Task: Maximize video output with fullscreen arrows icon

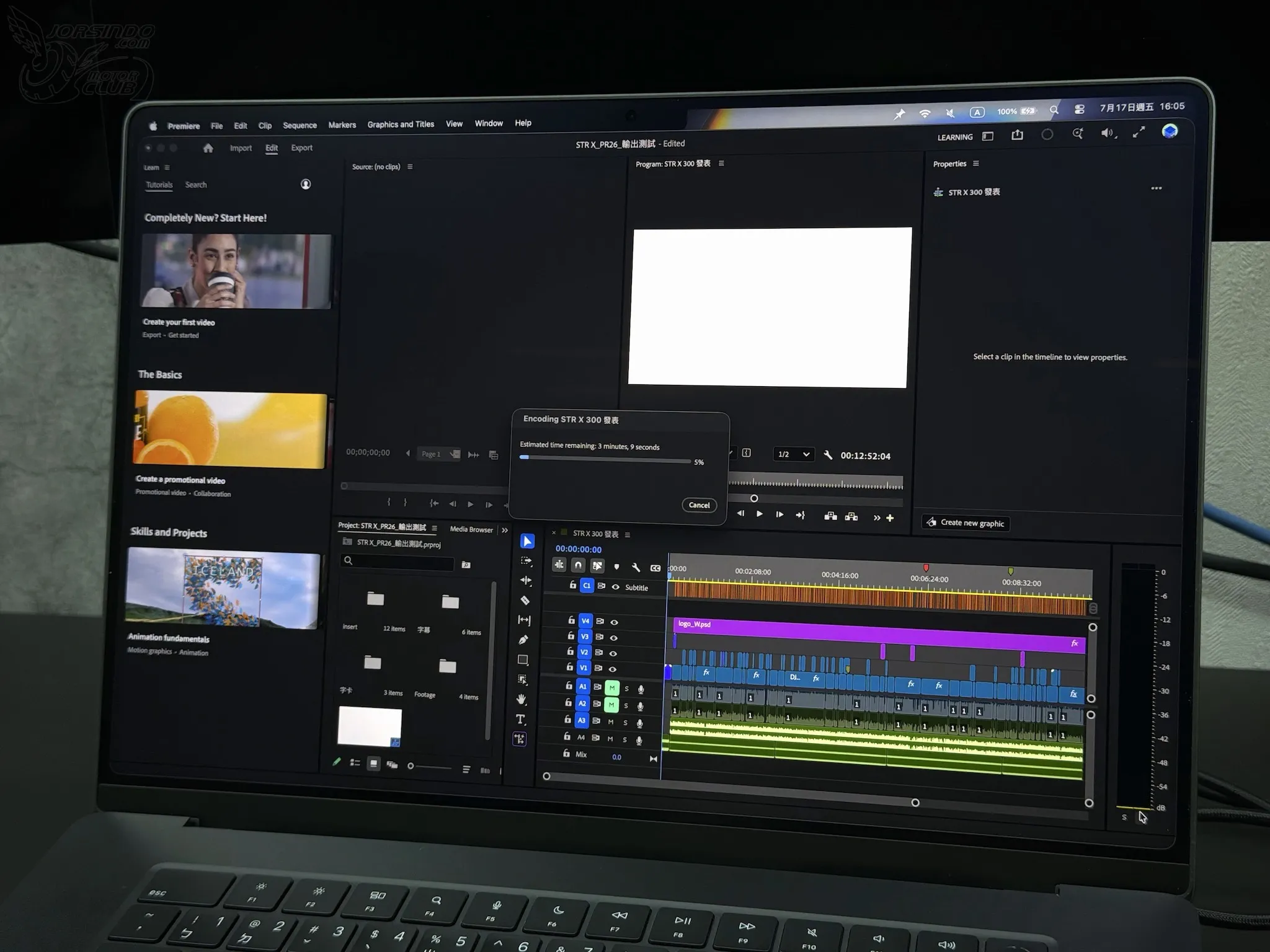Action: pyautogui.click(x=1139, y=132)
